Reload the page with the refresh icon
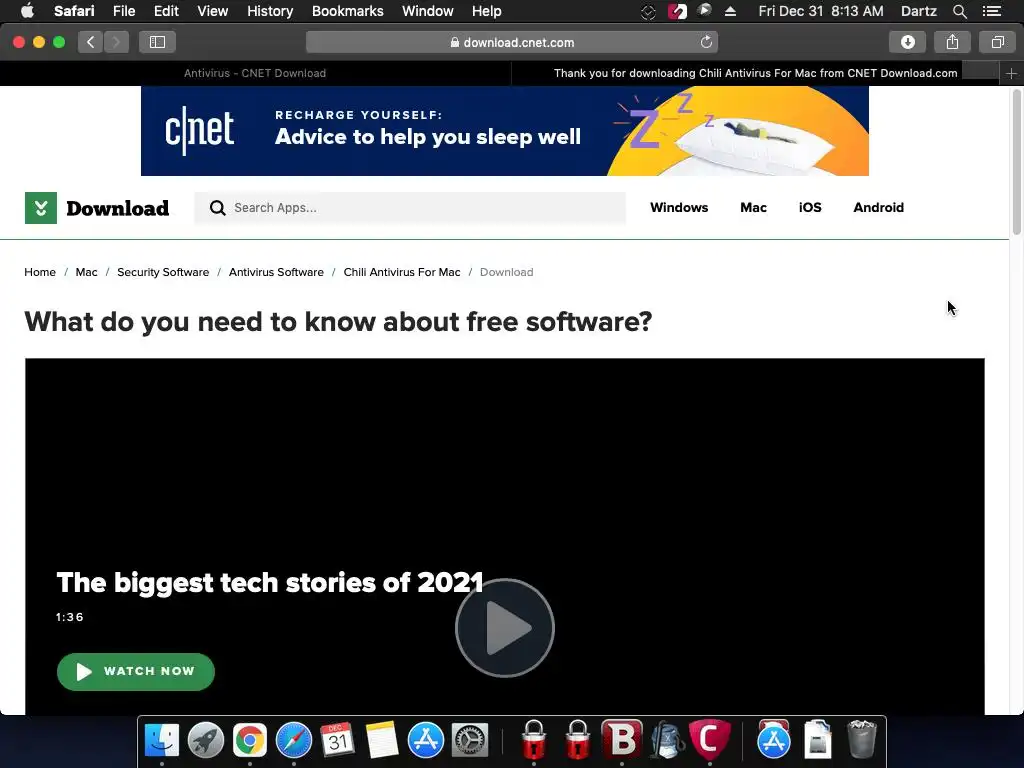Image resolution: width=1024 pixels, height=768 pixels. (706, 42)
